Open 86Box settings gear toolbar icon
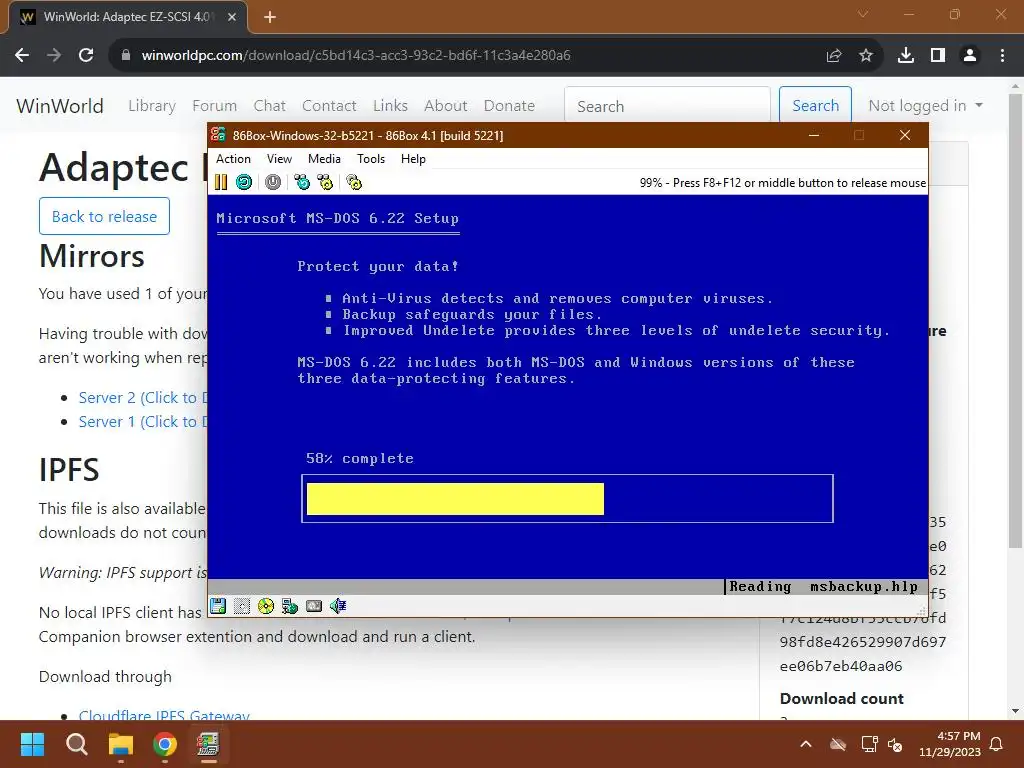Image resolution: width=1024 pixels, height=768 pixels. (354, 182)
